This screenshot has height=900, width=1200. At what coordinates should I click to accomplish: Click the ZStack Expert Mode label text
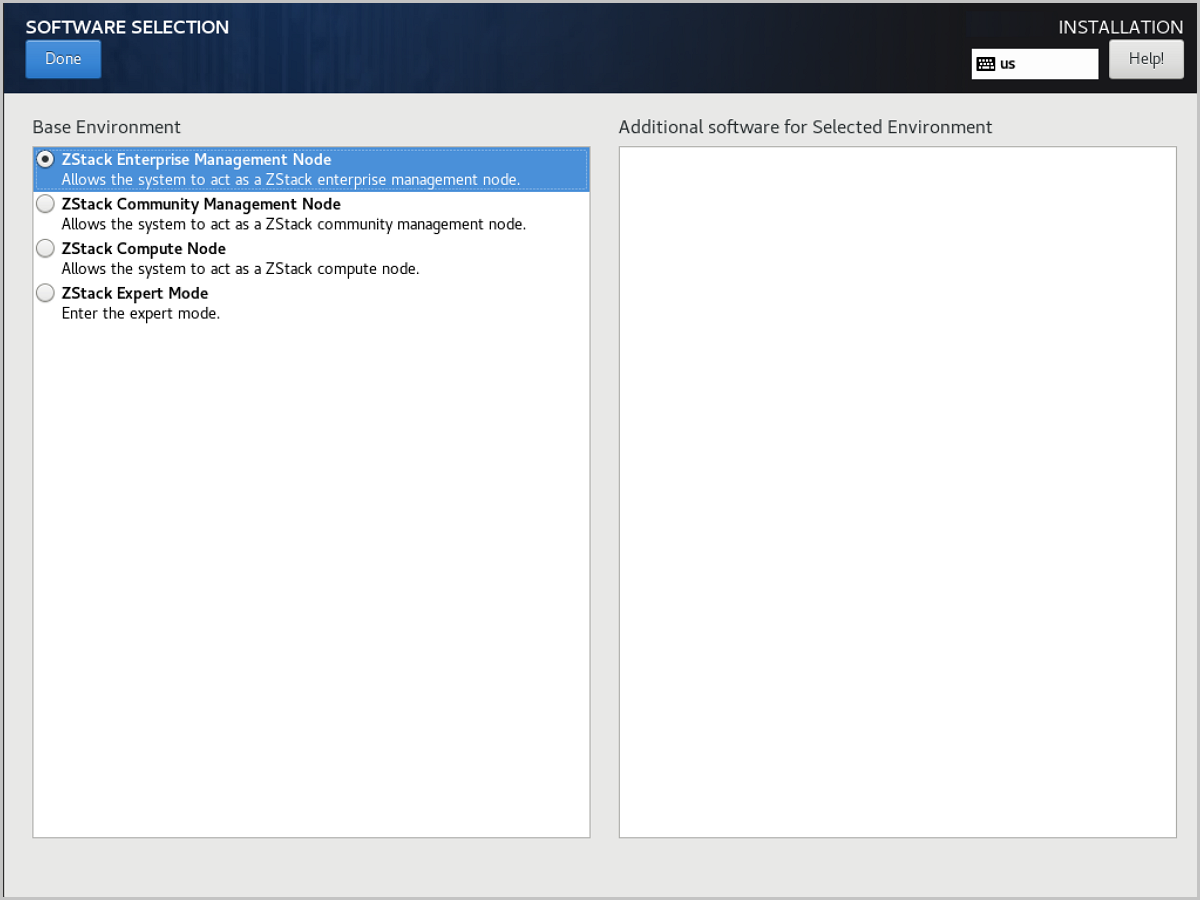(134, 292)
